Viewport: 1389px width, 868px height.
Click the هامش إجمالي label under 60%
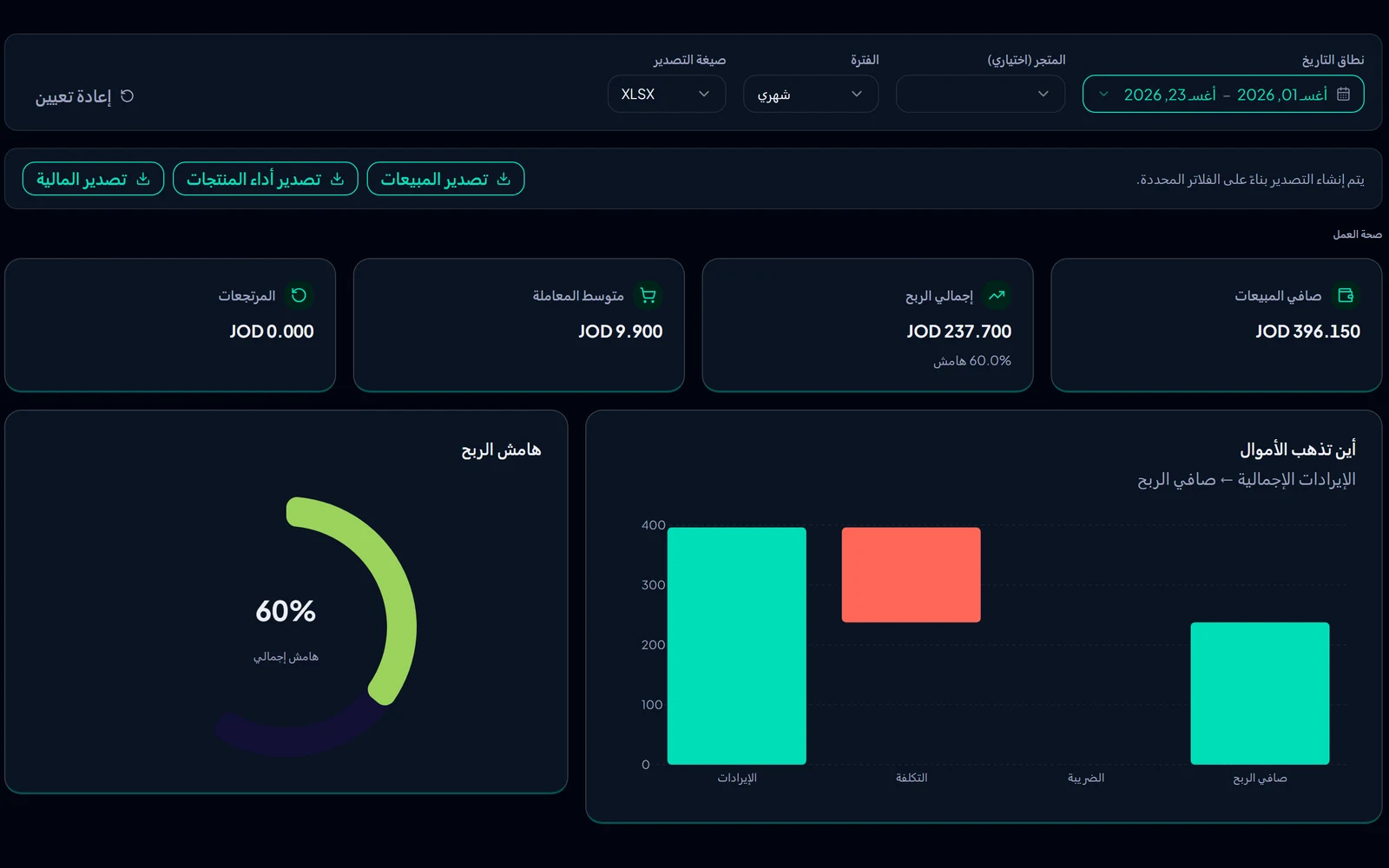click(286, 657)
